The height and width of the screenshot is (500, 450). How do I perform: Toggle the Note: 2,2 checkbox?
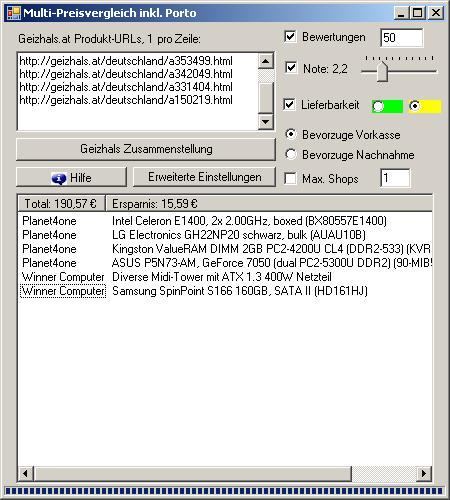[x=291, y=68]
